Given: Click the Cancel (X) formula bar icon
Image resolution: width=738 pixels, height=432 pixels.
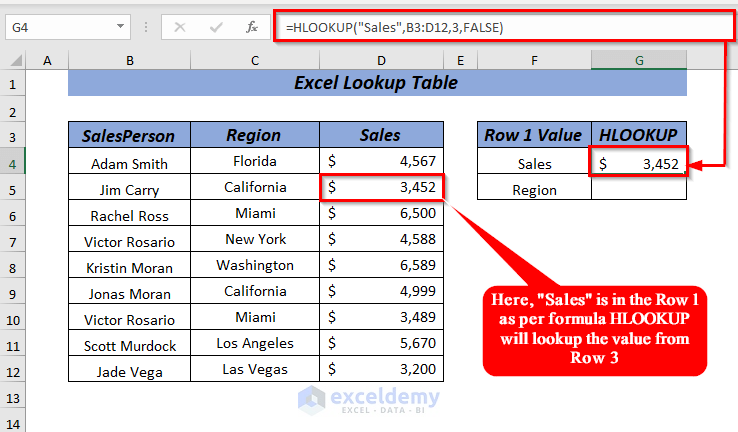Looking at the screenshot, I should coord(180,27).
